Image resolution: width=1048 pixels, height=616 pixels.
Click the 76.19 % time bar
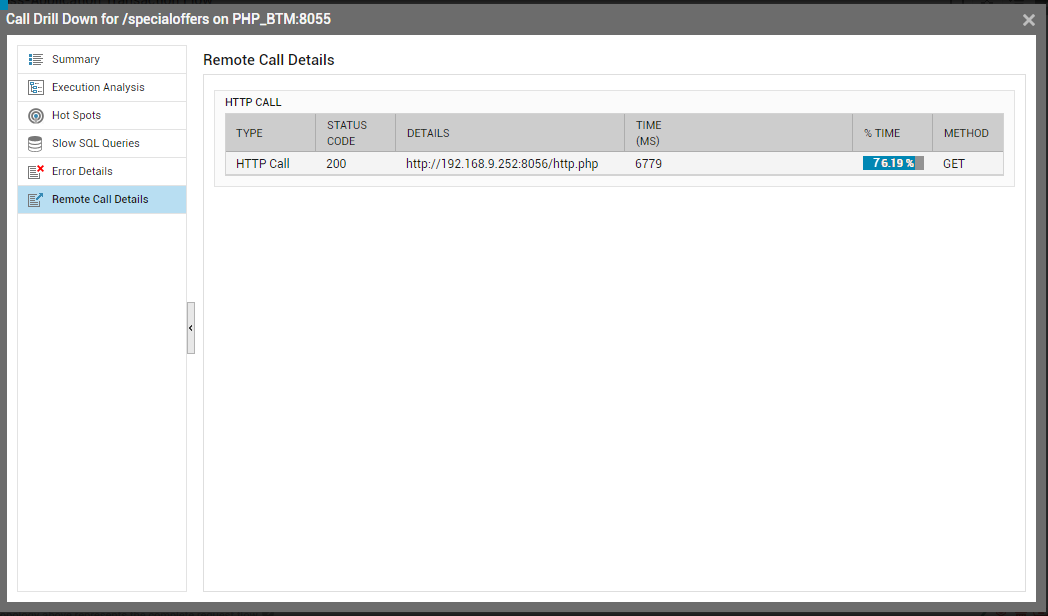[893, 164]
